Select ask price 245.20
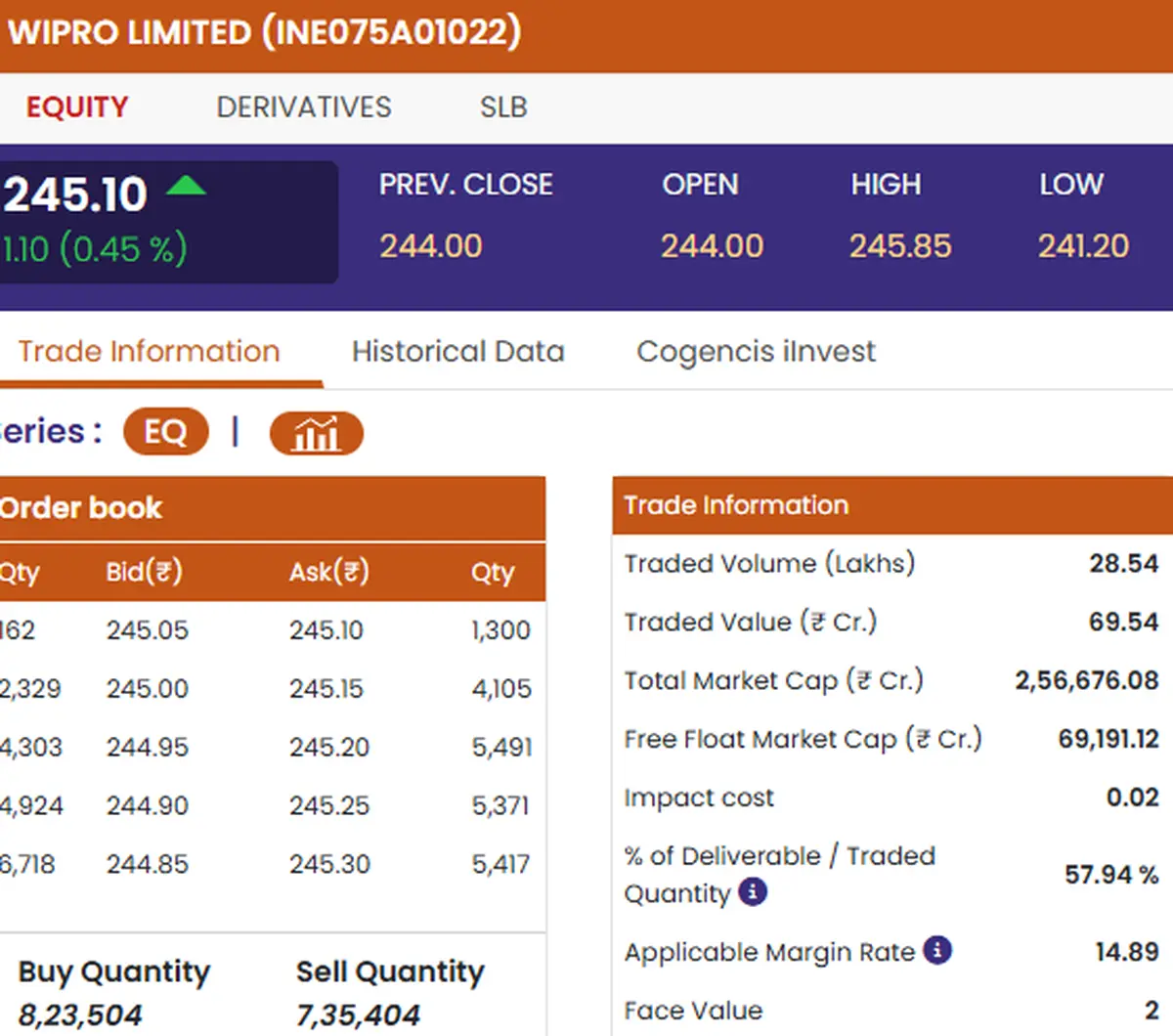Image resolution: width=1173 pixels, height=1036 pixels. [x=329, y=748]
